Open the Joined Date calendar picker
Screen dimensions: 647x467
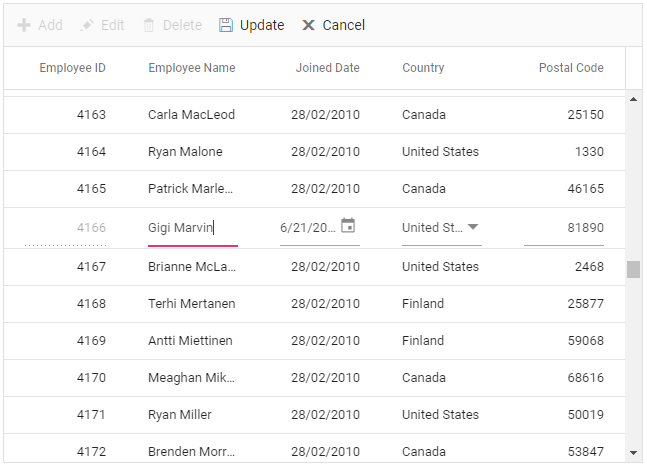pyautogui.click(x=348, y=226)
